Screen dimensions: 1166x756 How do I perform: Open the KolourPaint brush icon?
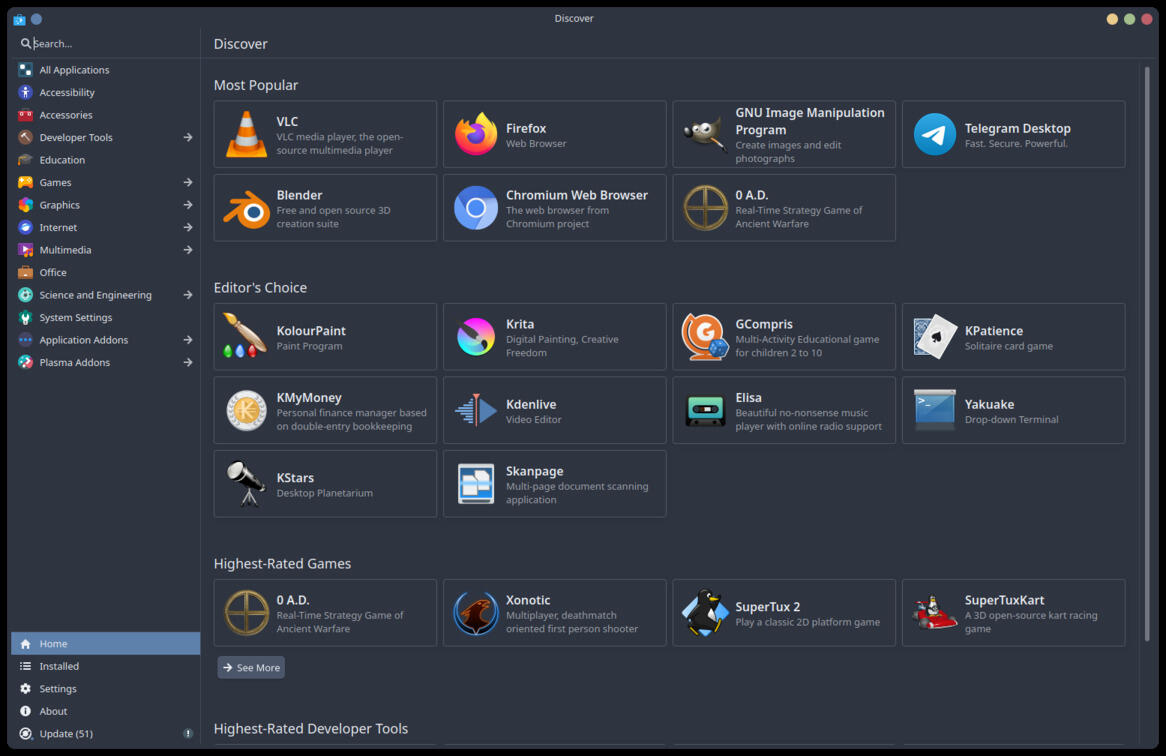[245, 336]
